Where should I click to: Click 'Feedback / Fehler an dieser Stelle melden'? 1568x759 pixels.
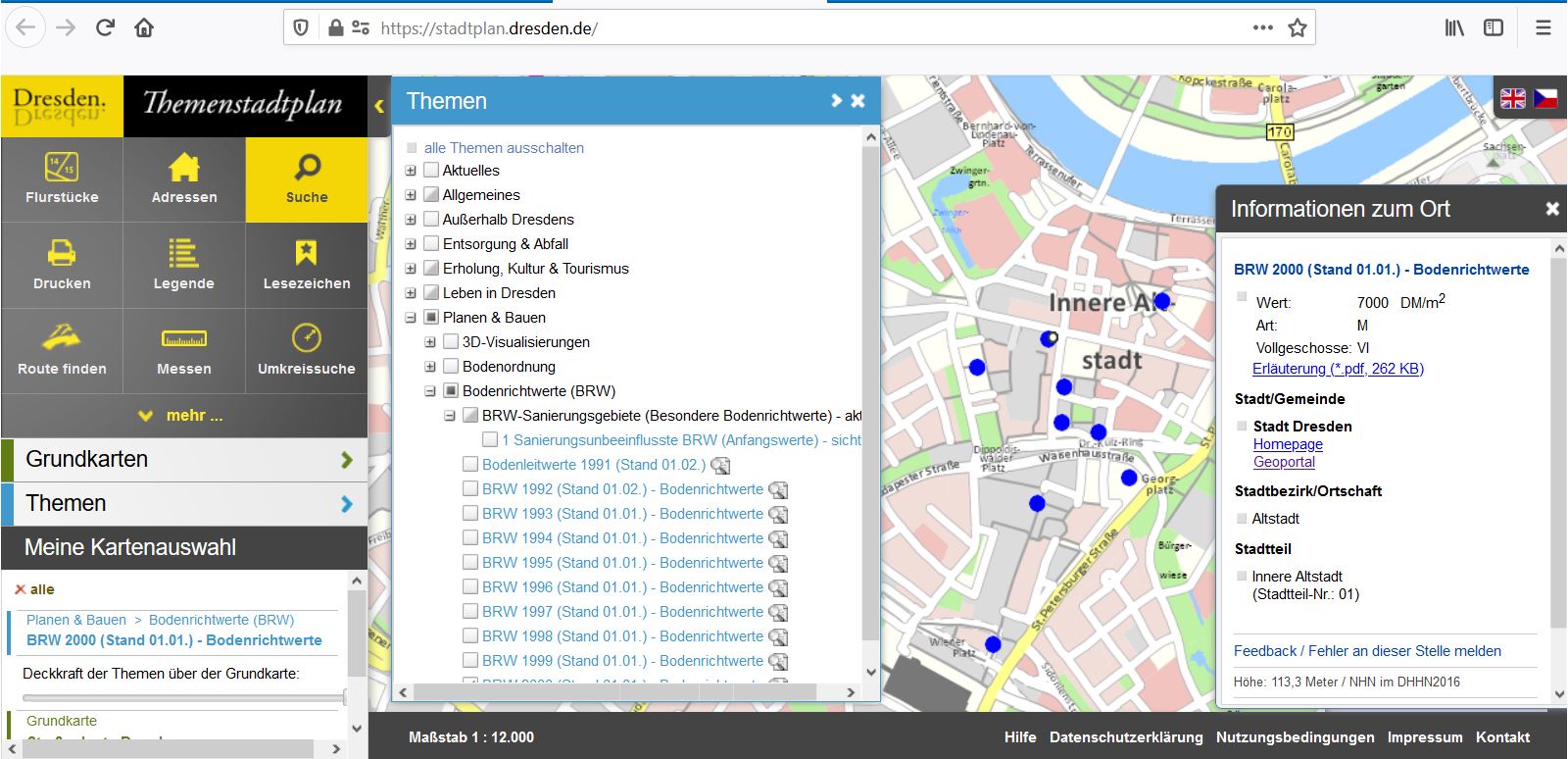pos(1366,651)
